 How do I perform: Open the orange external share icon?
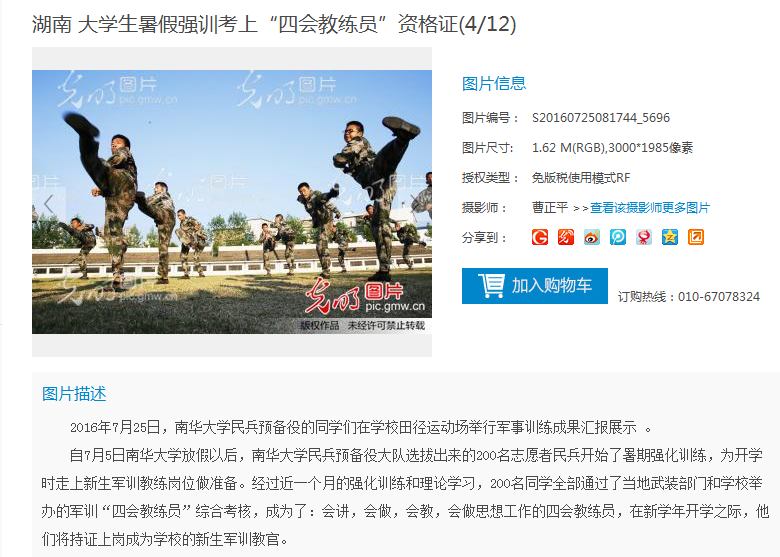click(x=695, y=237)
